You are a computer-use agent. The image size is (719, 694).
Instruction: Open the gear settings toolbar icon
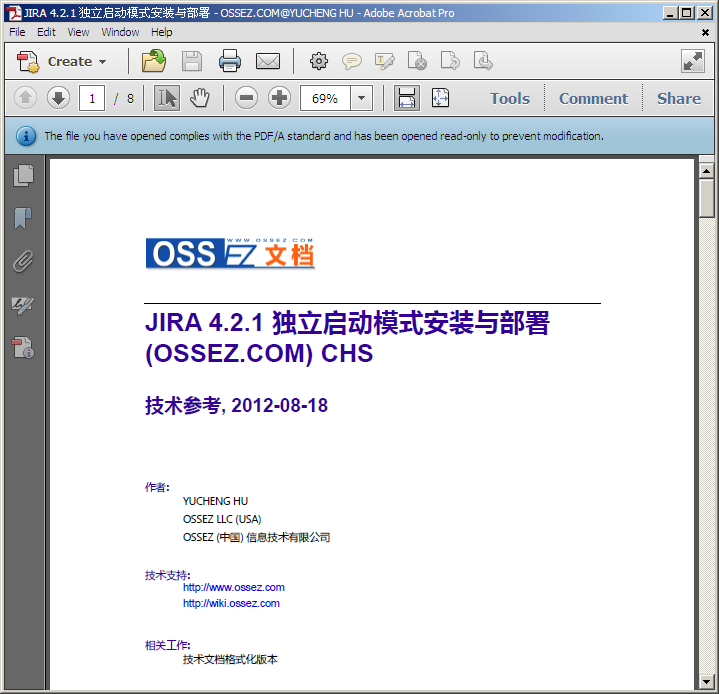click(x=319, y=61)
